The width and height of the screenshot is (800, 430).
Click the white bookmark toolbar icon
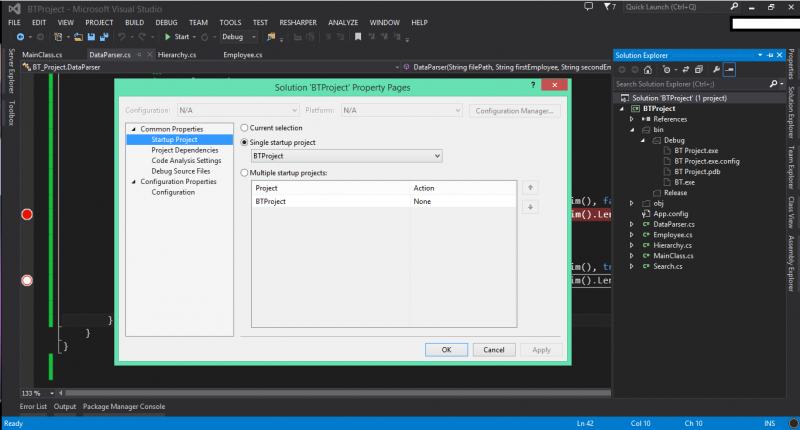(x=358, y=37)
